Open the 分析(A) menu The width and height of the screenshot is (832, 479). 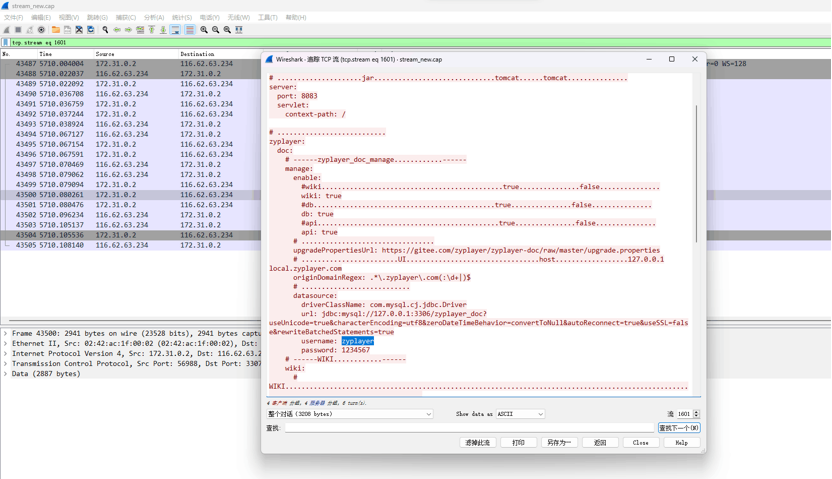[x=154, y=18]
